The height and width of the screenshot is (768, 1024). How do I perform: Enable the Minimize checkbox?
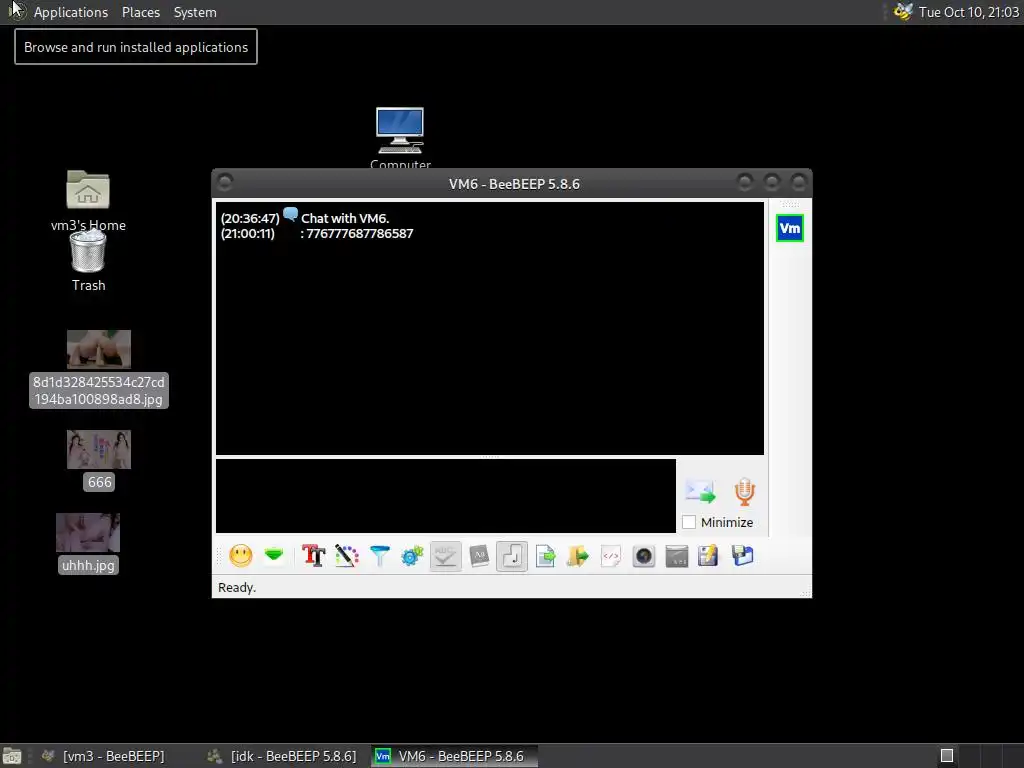(x=689, y=522)
